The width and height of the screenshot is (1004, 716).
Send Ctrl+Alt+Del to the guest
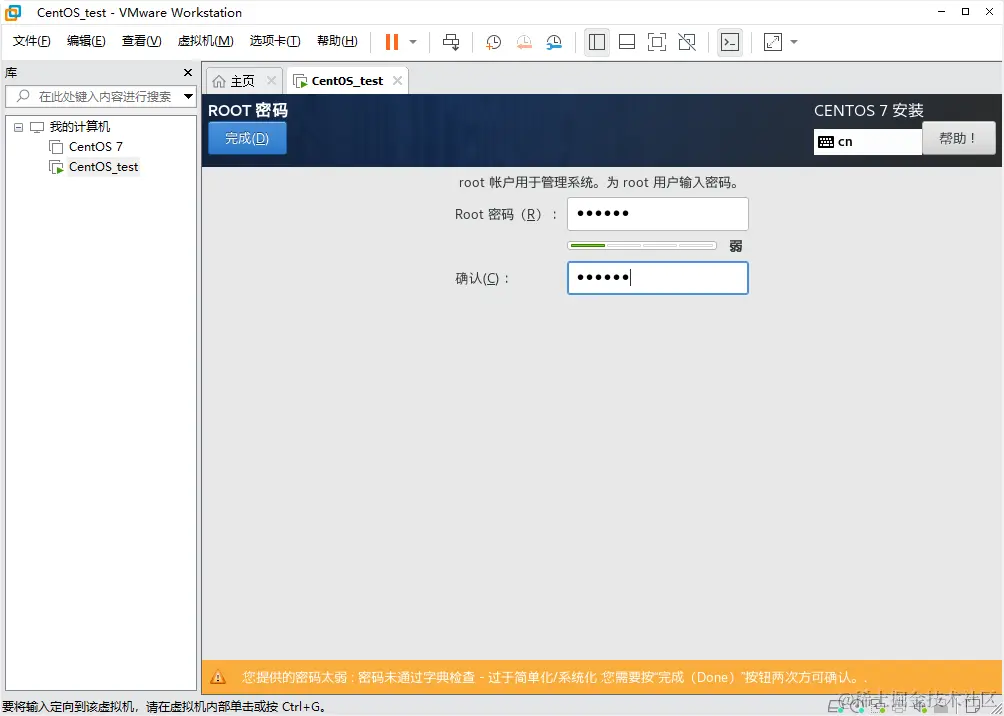451,41
